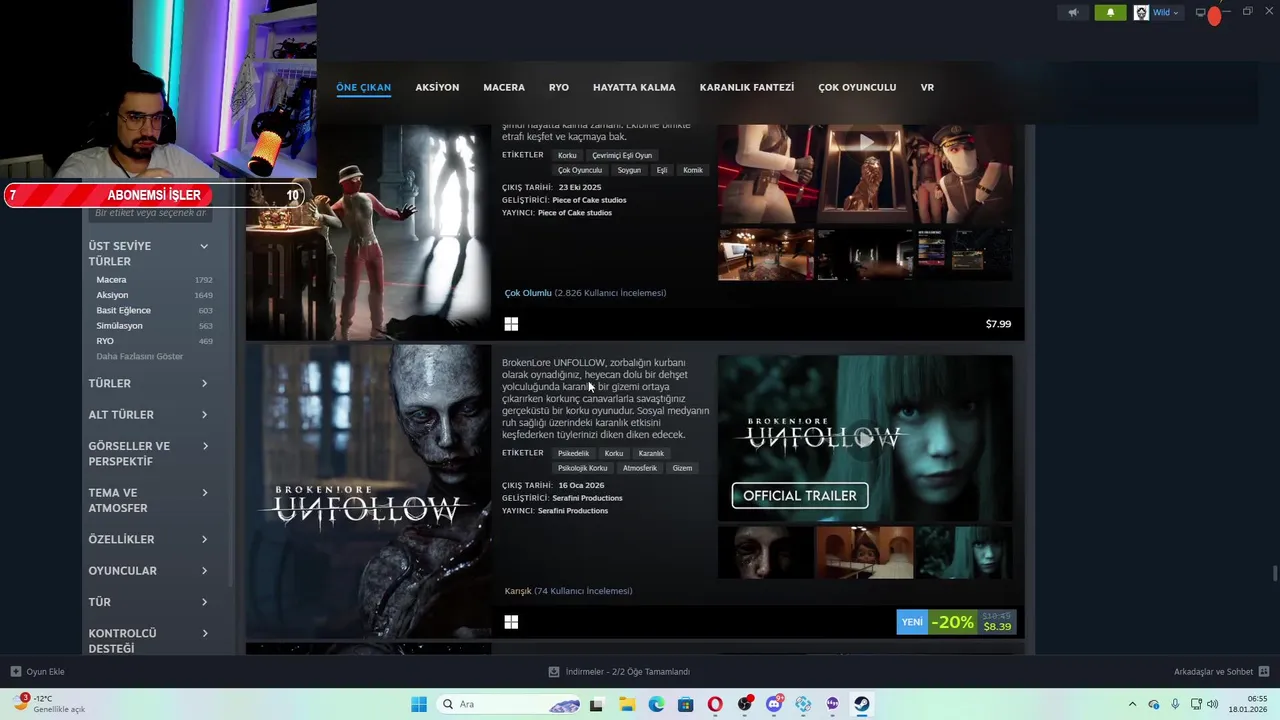Open the weather widget on taskbar

point(50,704)
